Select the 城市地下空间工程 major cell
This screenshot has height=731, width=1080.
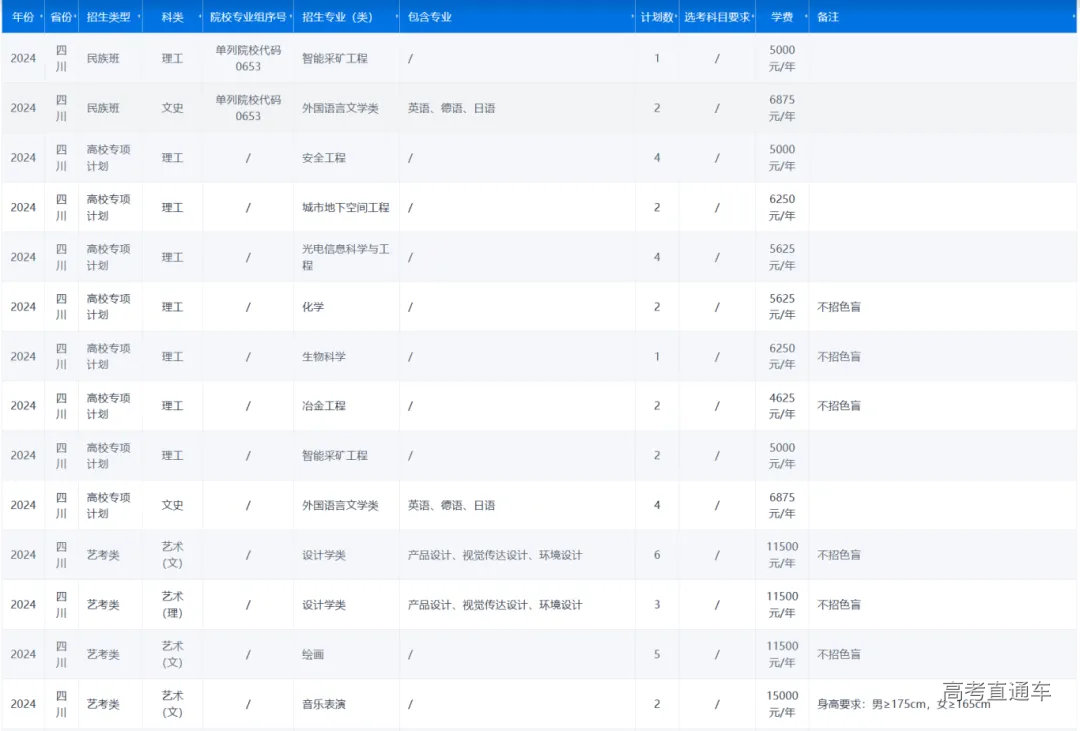pos(345,208)
